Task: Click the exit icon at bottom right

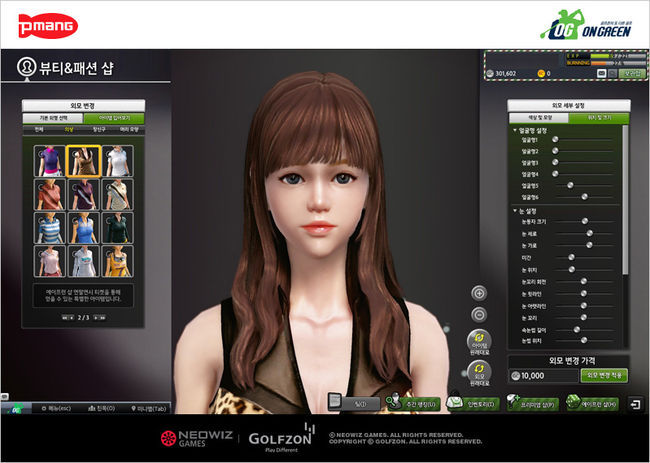Action: point(635,404)
